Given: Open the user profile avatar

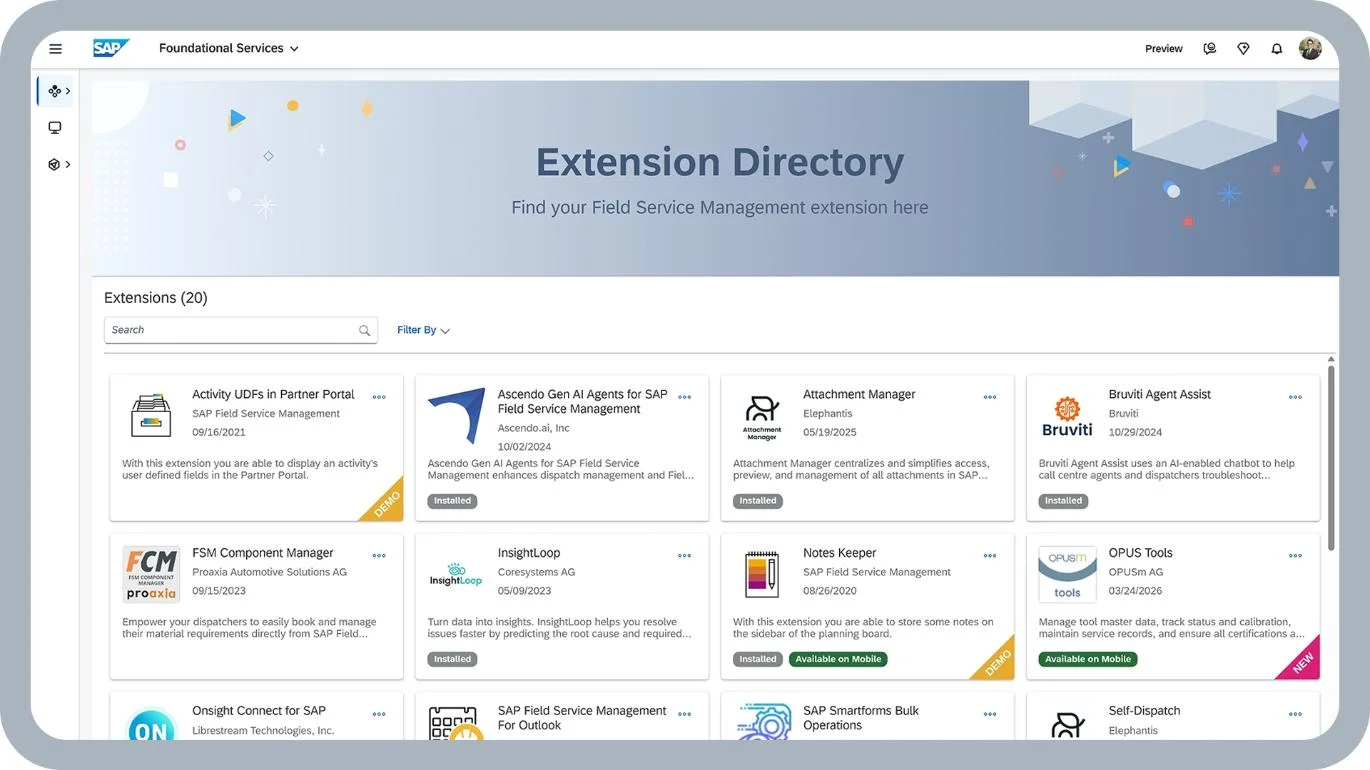Looking at the screenshot, I should click(x=1310, y=48).
